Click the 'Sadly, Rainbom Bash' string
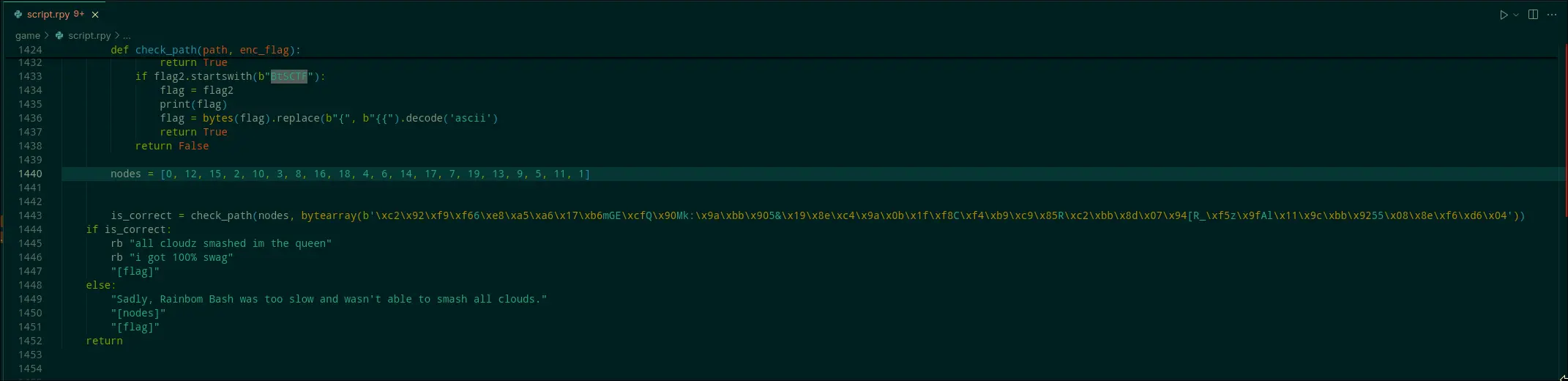1568x381 pixels. (329, 299)
